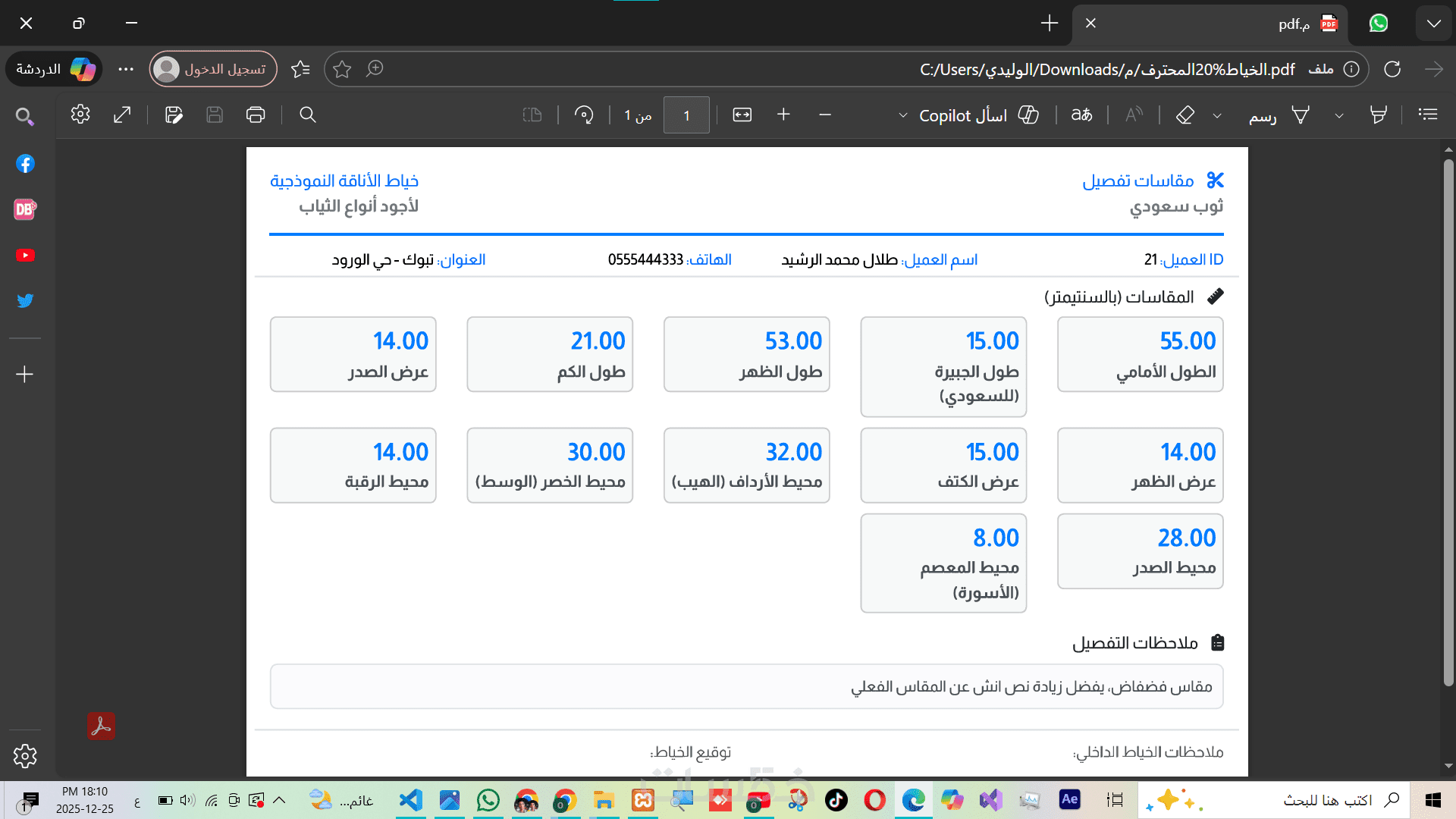Image resolution: width=1456 pixels, height=819 pixels.
Task: Select the Eraser tool
Action: (x=1185, y=115)
